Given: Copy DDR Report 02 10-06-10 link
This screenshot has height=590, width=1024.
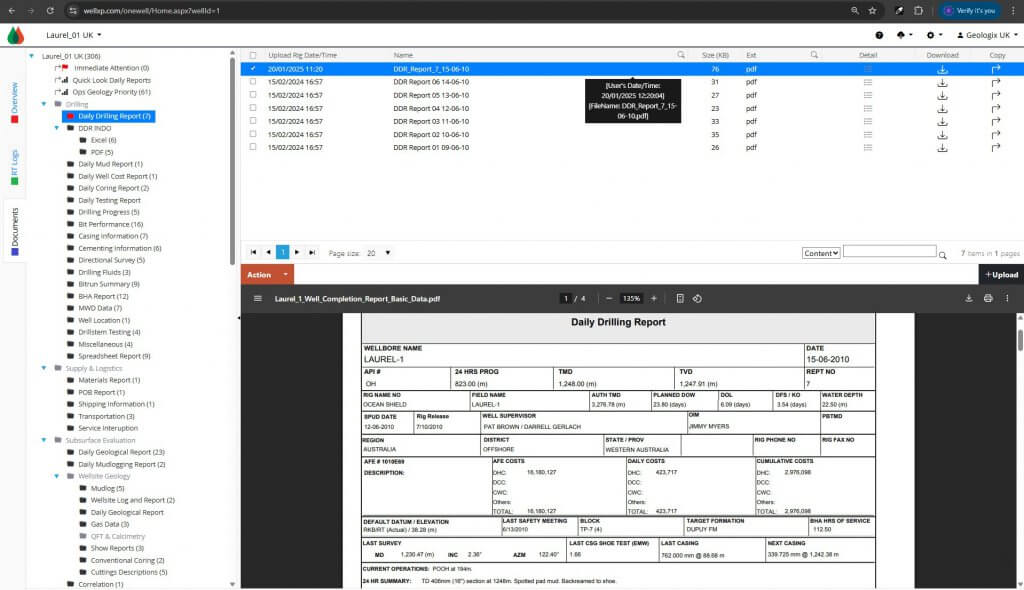Looking at the screenshot, I should tap(995, 135).
